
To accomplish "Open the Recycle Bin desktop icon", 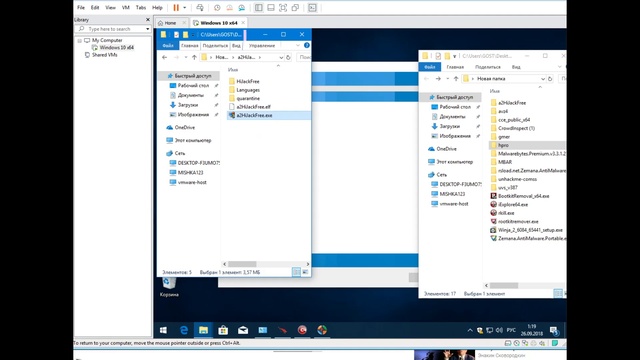I will (x=169, y=287).
